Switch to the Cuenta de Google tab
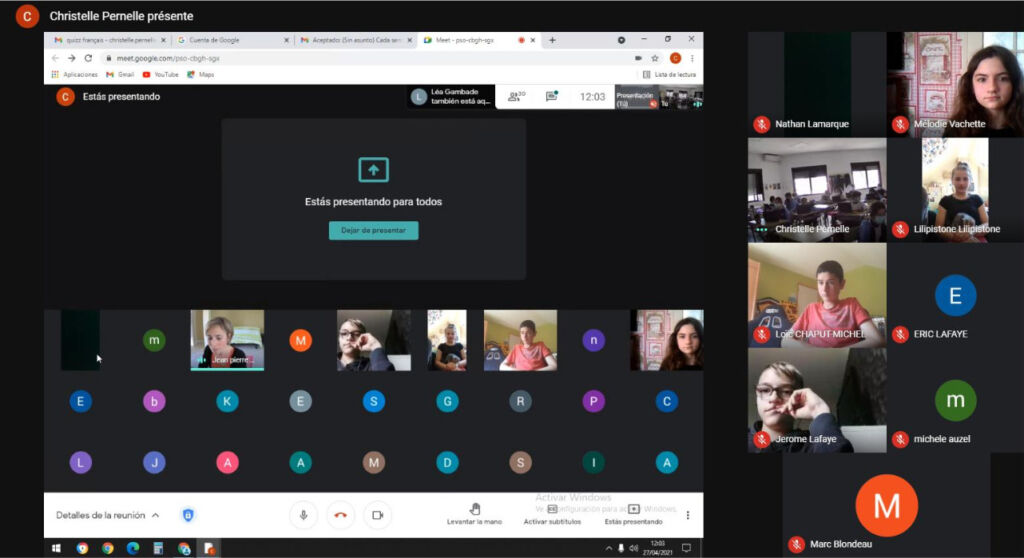Screen dimensions: 1024x558 click(229, 40)
